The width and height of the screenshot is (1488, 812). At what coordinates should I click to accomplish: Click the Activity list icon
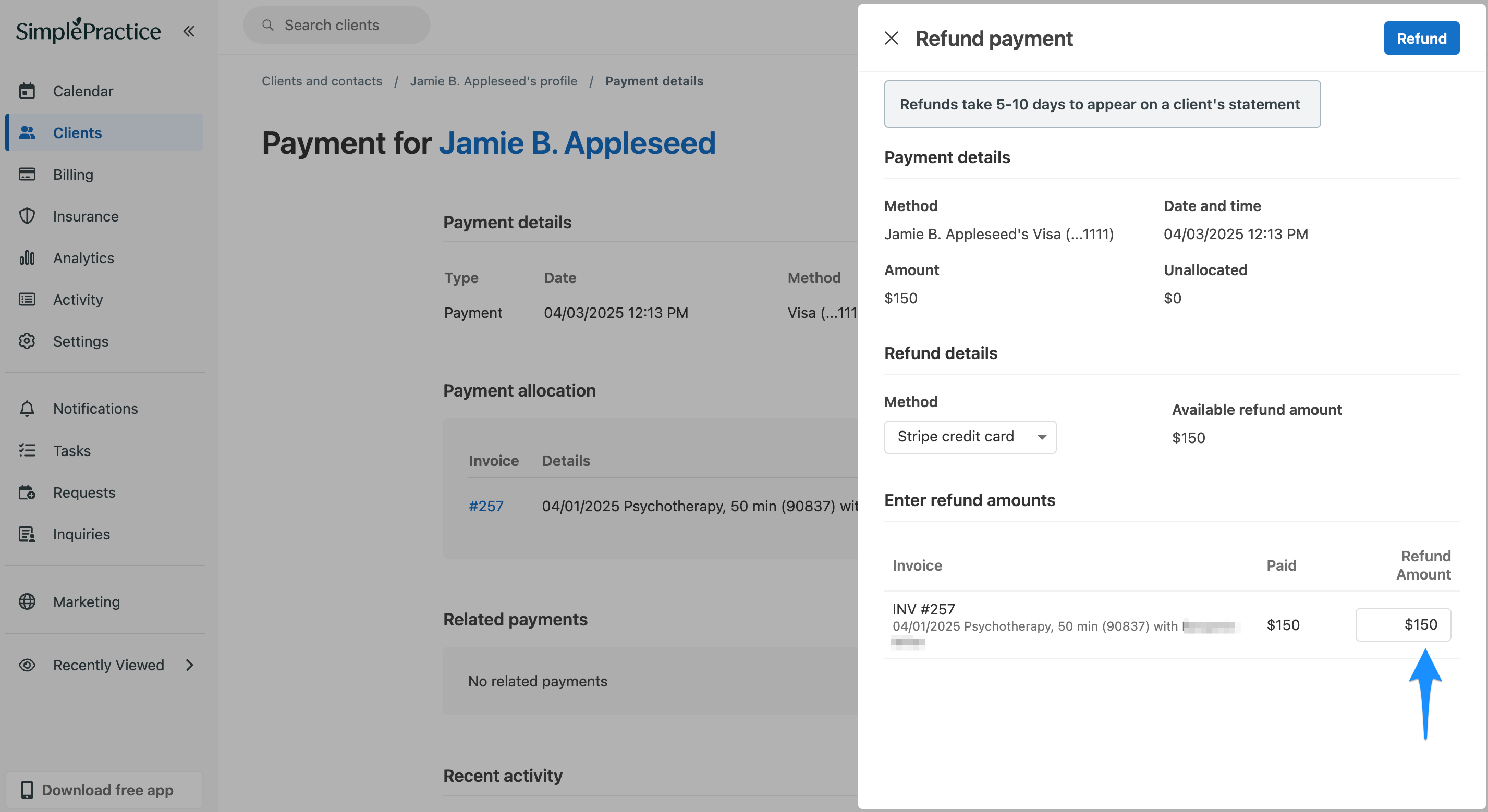coord(27,299)
